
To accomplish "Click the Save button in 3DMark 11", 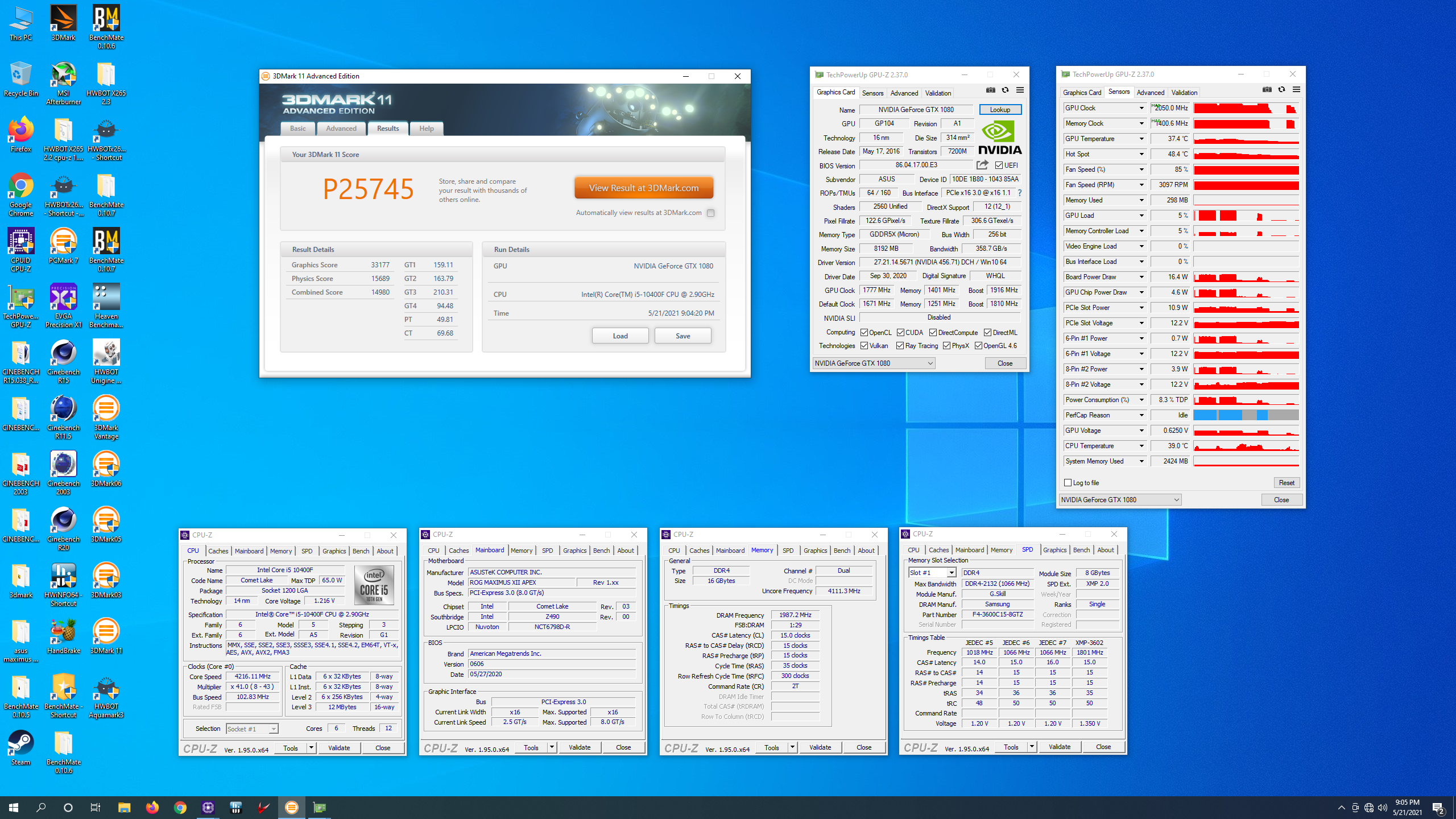I will point(682,336).
